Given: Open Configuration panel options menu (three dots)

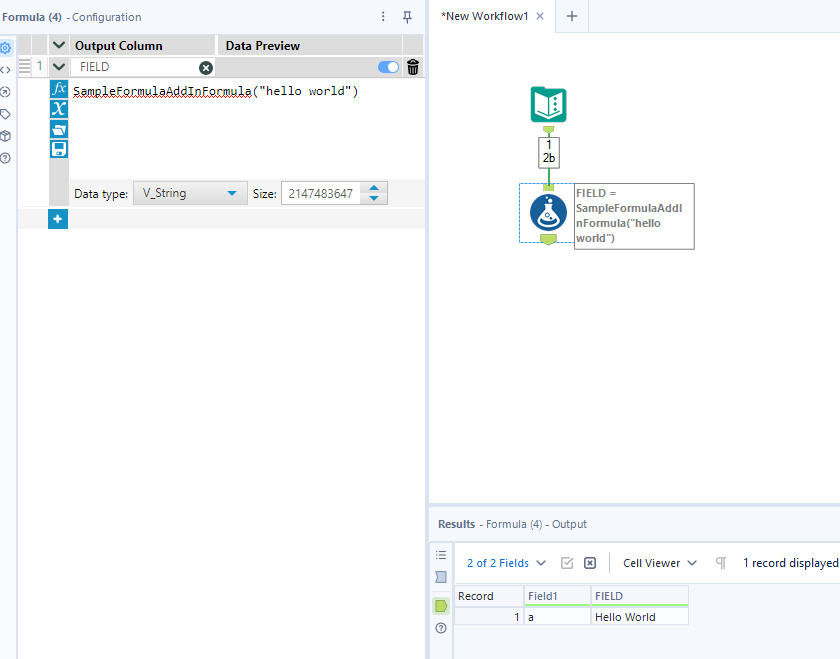Looking at the screenshot, I should click(383, 17).
